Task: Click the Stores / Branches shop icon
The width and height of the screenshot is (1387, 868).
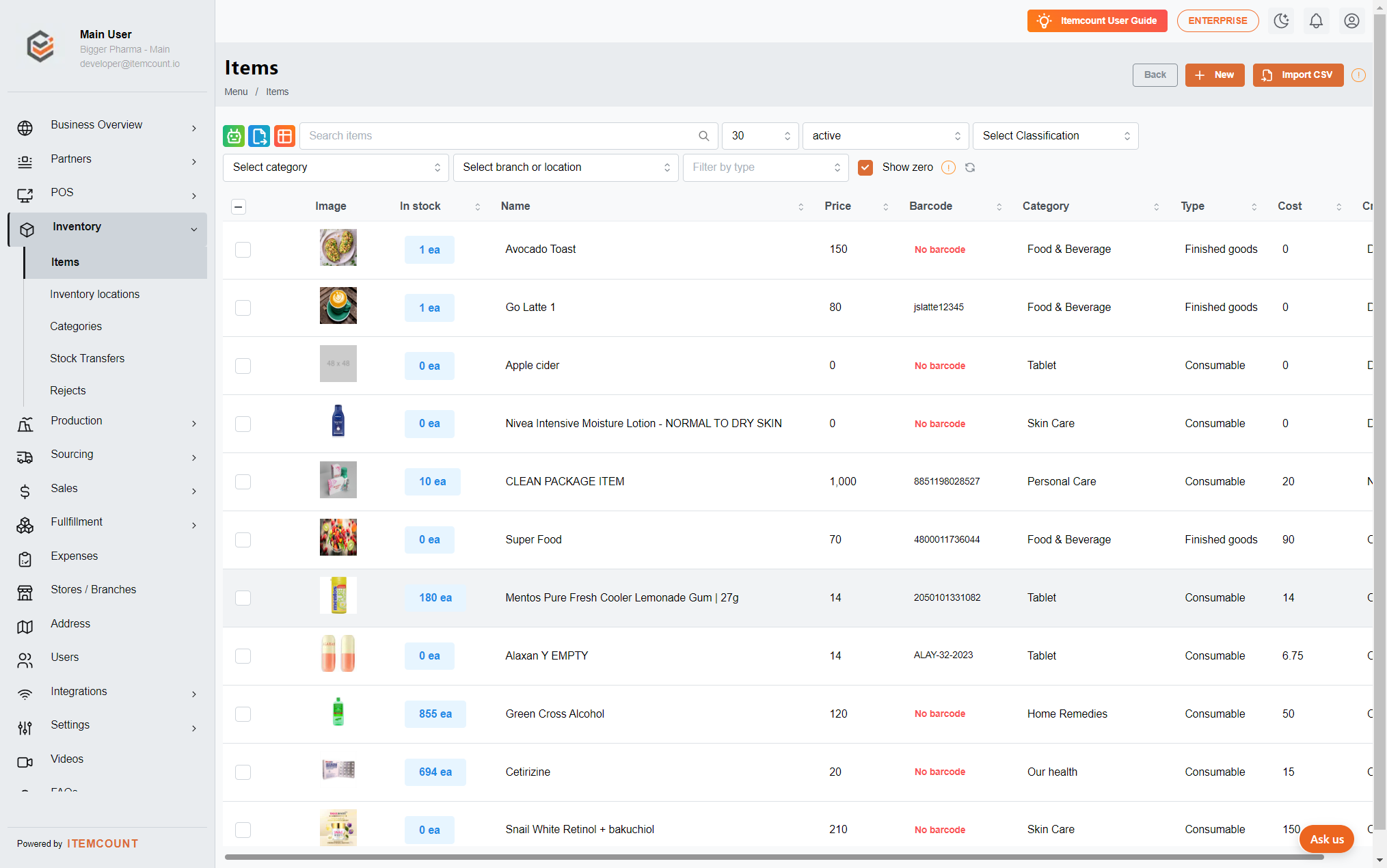Action: pos(25,593)
